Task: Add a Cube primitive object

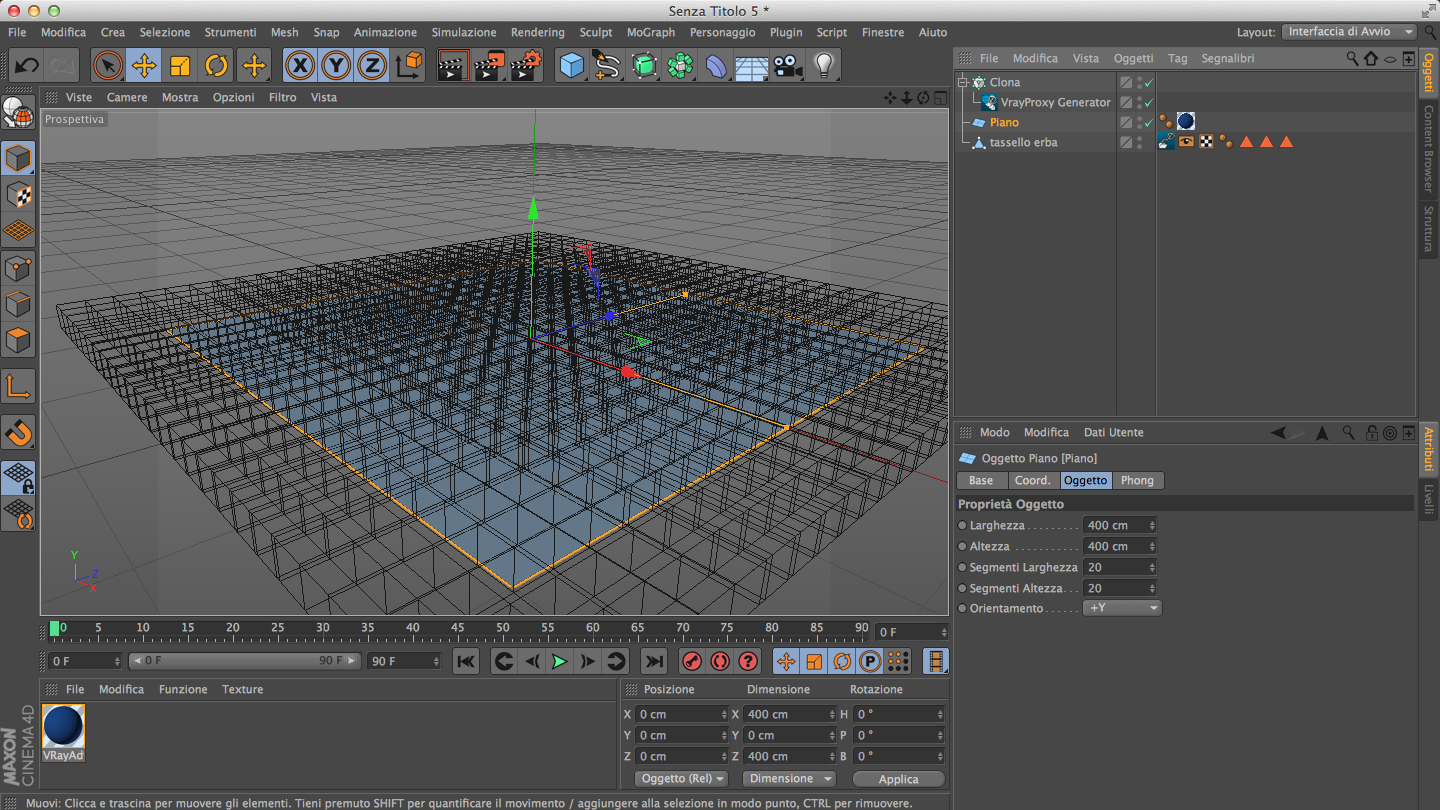Action: [x=571, y=66]
